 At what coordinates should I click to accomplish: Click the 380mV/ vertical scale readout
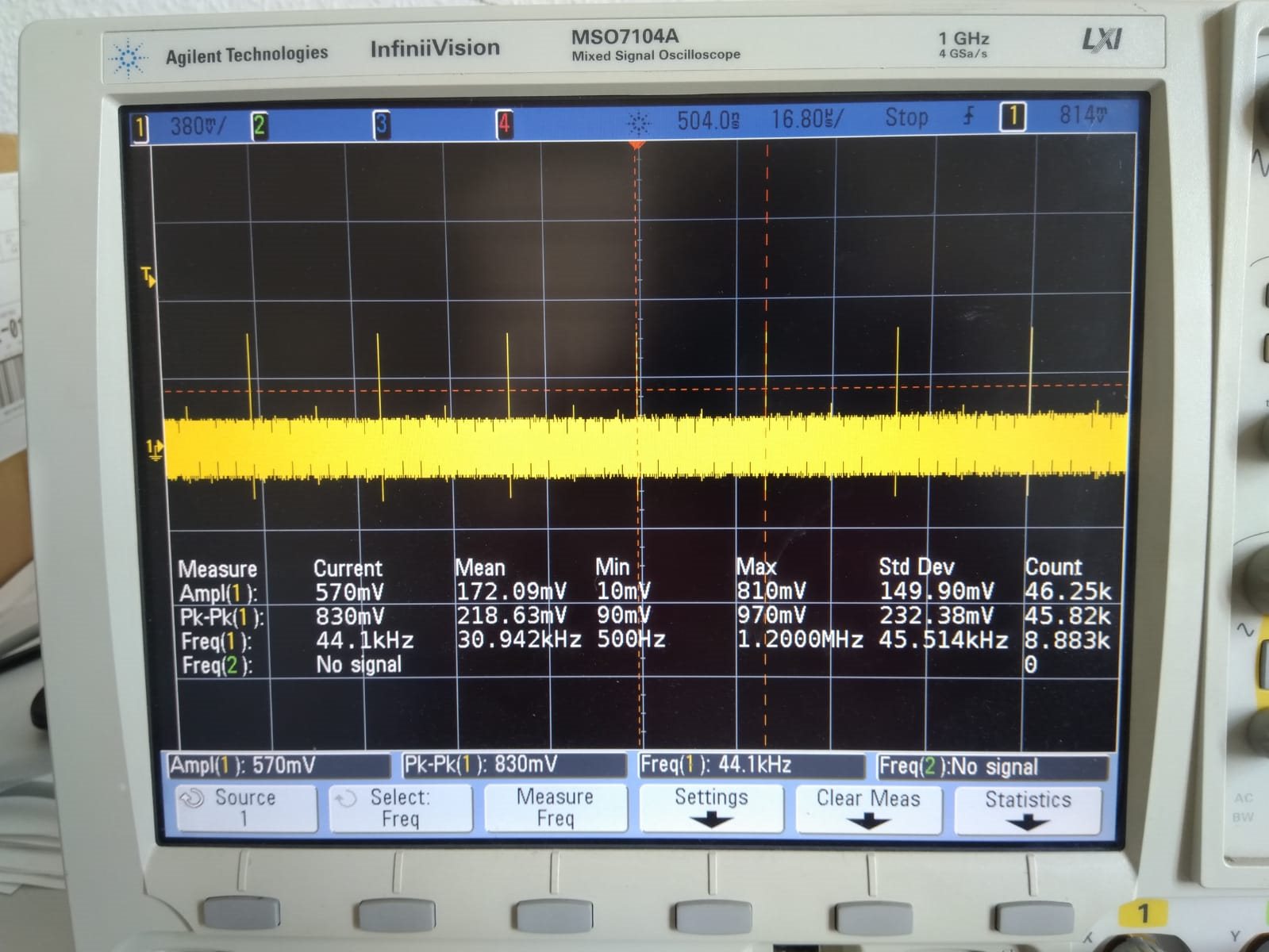pyautogui.click(x=198, y=126)
